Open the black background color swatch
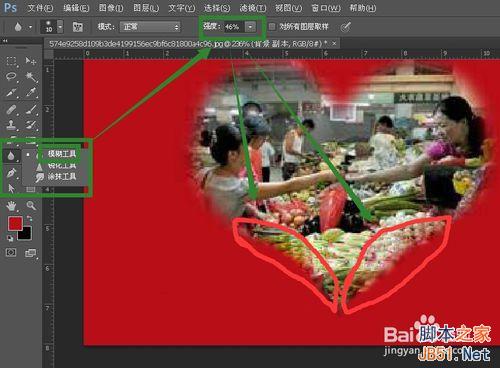 click(25, 234)
